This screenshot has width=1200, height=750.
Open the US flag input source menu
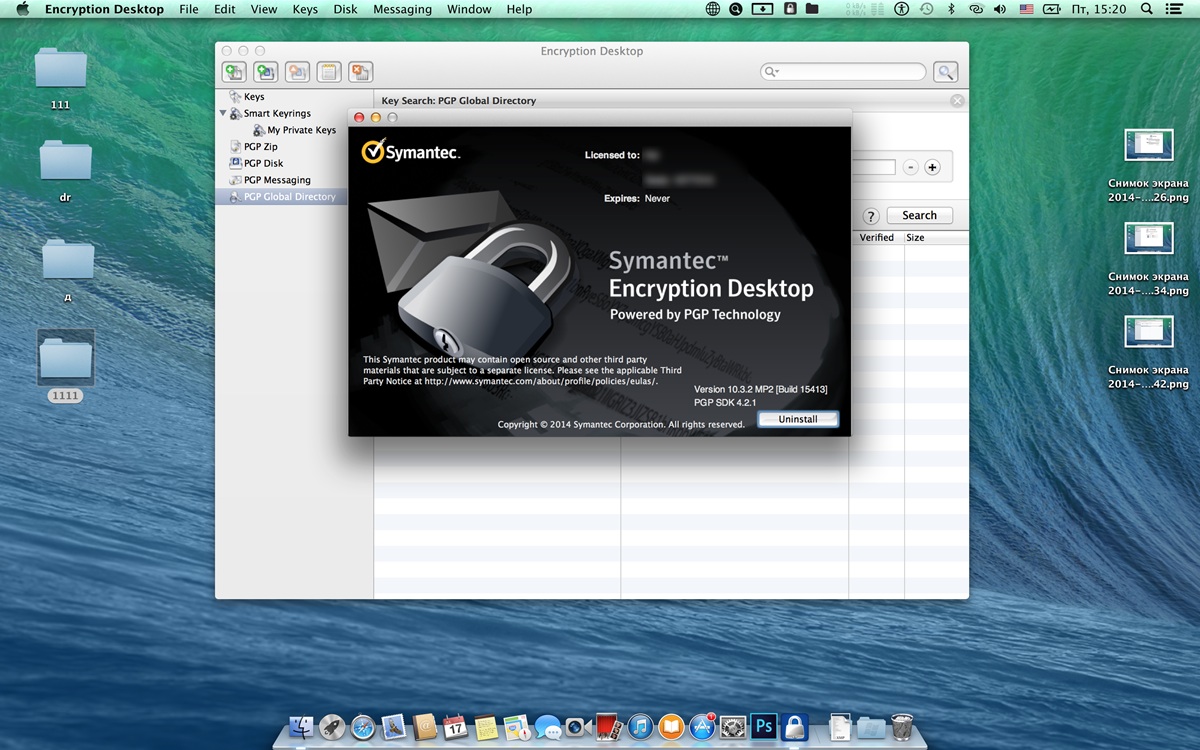[x=1026, y=9]
